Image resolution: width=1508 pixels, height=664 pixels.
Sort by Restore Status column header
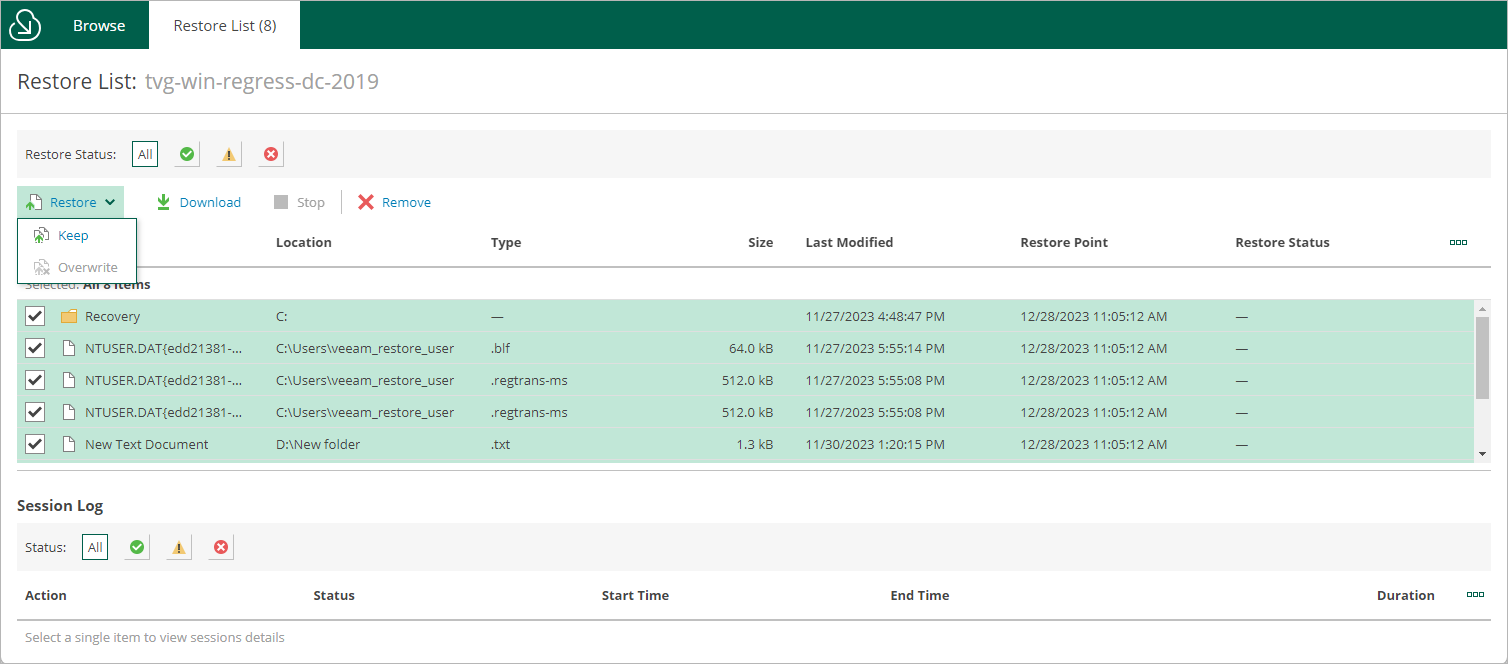[x=1282, y=242]
